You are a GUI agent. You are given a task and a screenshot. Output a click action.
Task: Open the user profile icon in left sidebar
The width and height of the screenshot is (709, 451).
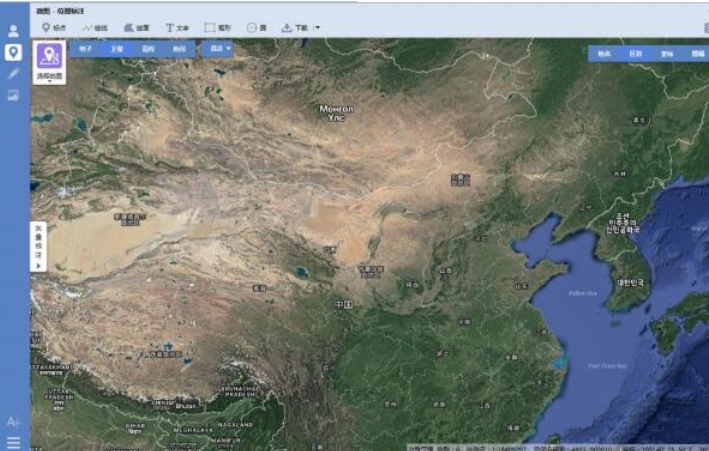[13, 31]
